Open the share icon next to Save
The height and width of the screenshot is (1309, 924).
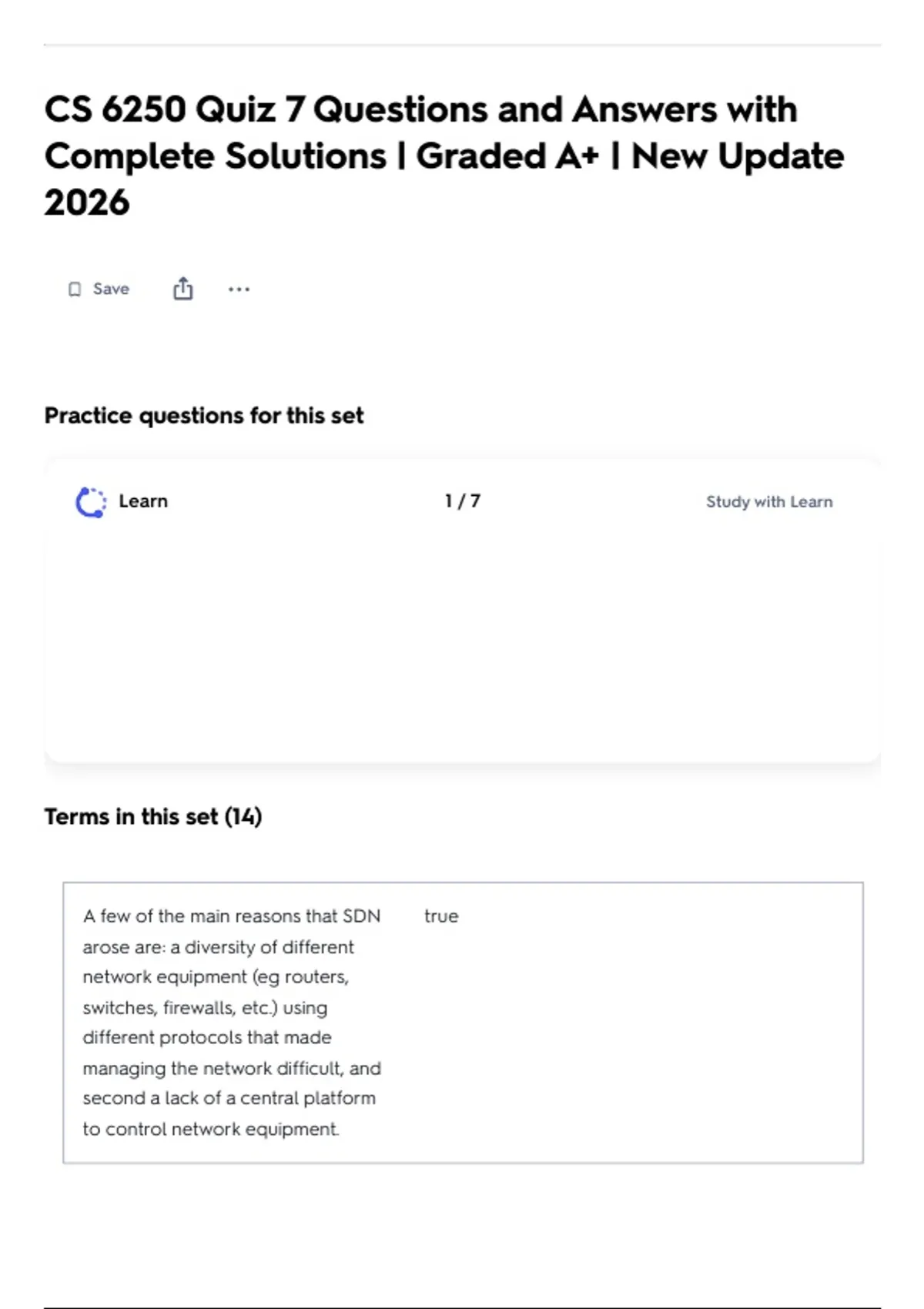point(182,289)
